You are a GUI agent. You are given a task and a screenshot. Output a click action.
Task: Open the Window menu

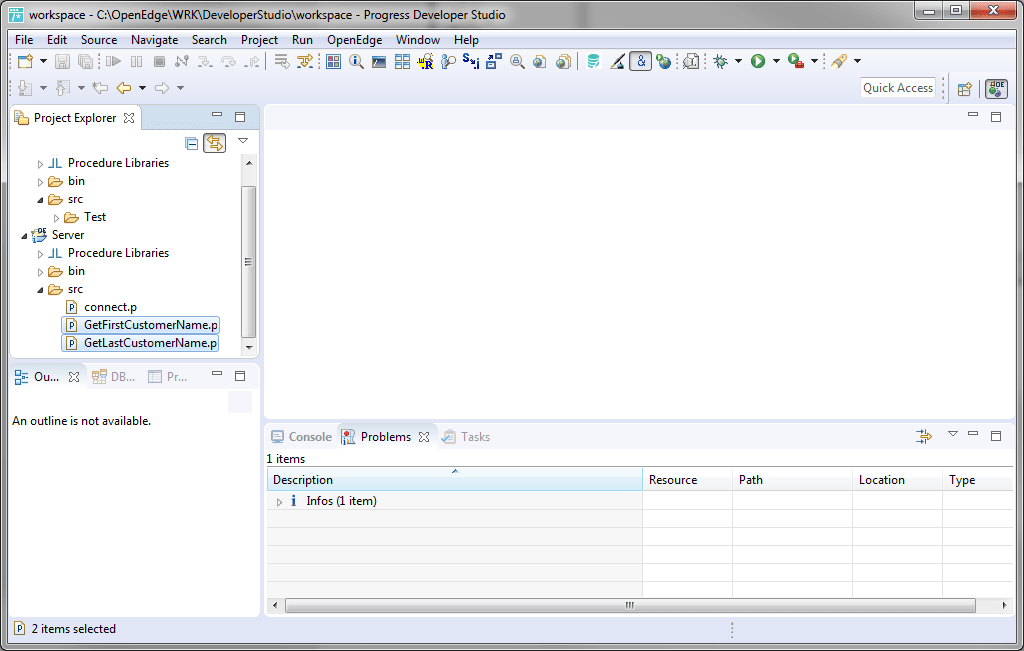coord(418,40)
